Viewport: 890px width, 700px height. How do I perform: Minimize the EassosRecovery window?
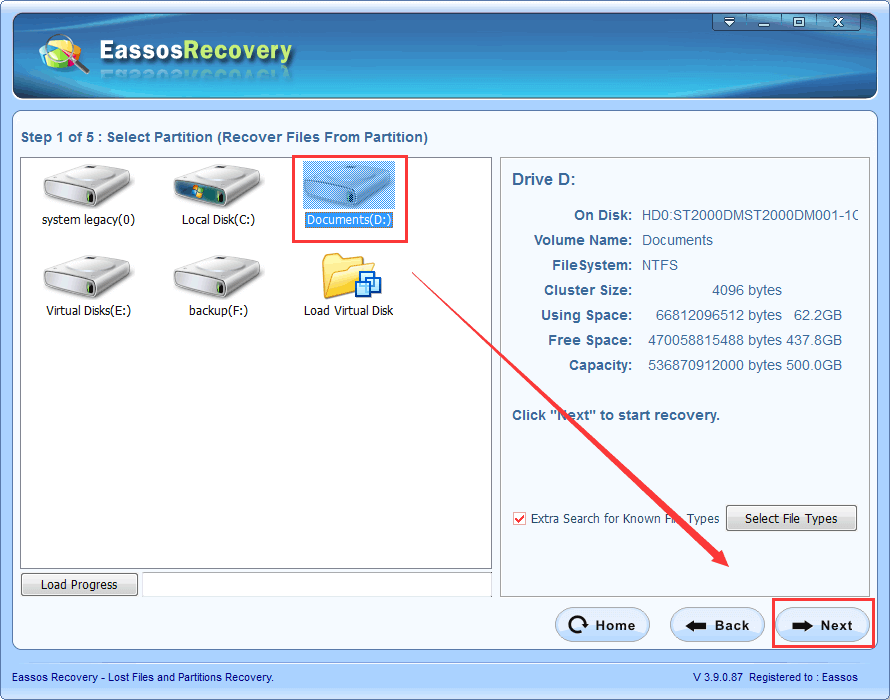(764, 22)
